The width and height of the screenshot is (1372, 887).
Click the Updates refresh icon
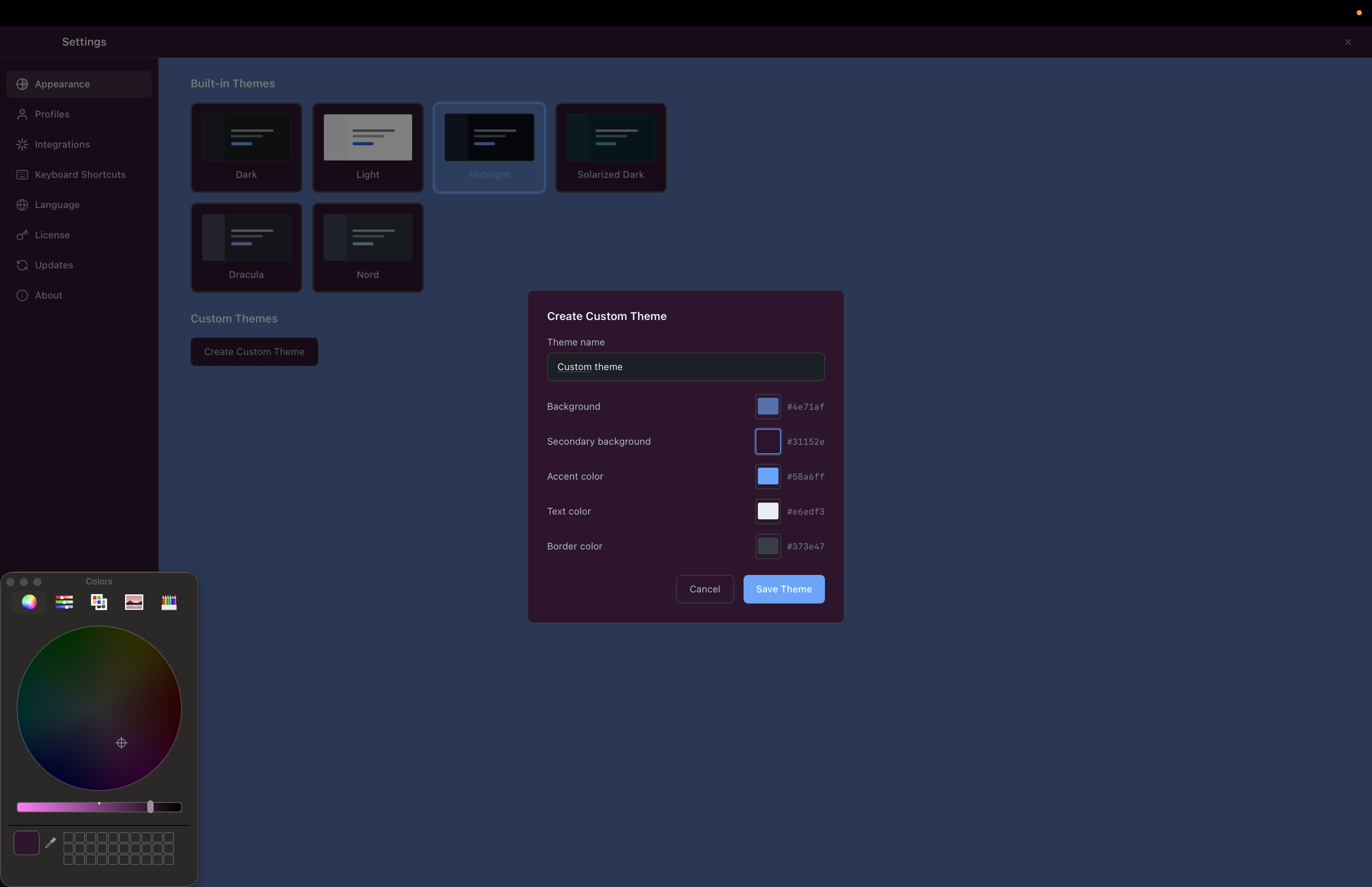[x=23, y=265]
